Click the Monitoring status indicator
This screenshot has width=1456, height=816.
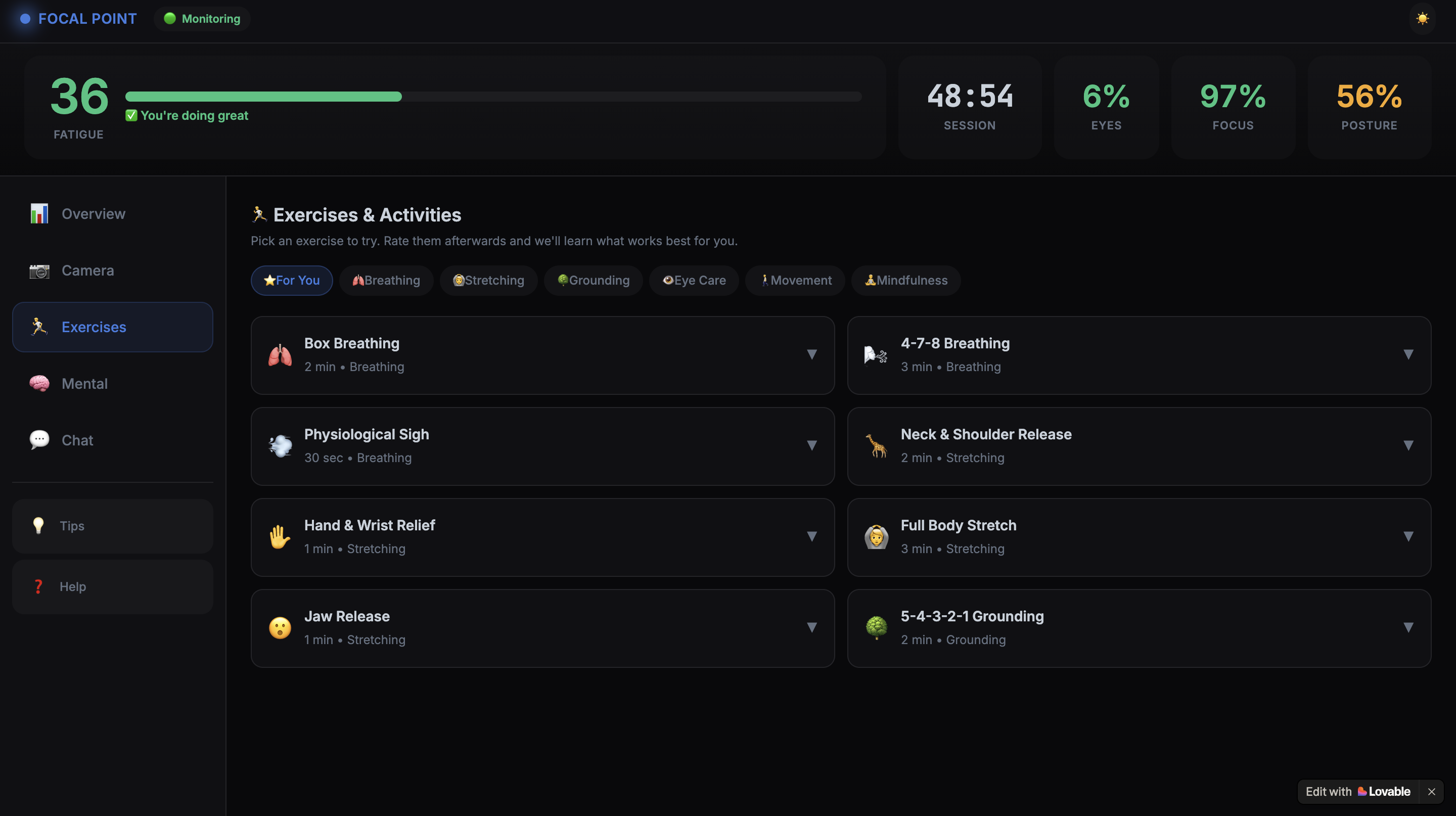(202, 19)
